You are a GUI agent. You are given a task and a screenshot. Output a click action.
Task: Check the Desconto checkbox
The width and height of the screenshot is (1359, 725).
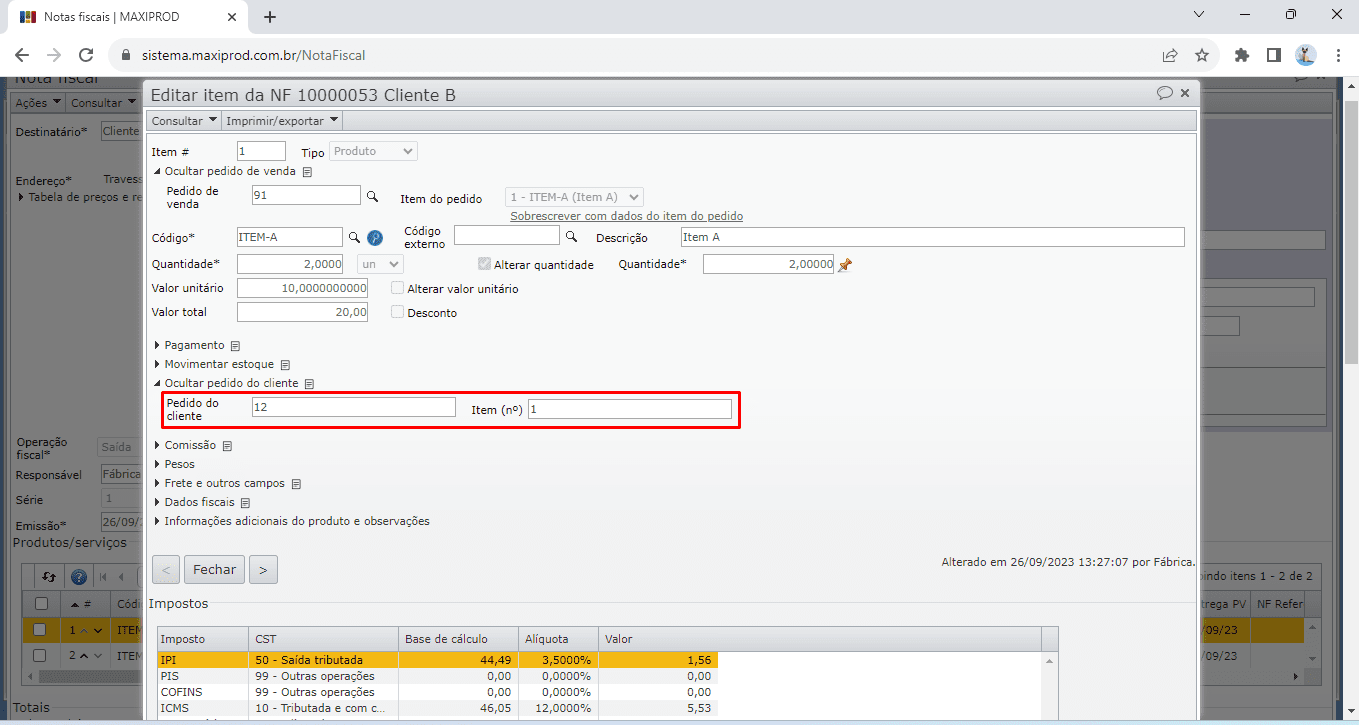(398, 312)
